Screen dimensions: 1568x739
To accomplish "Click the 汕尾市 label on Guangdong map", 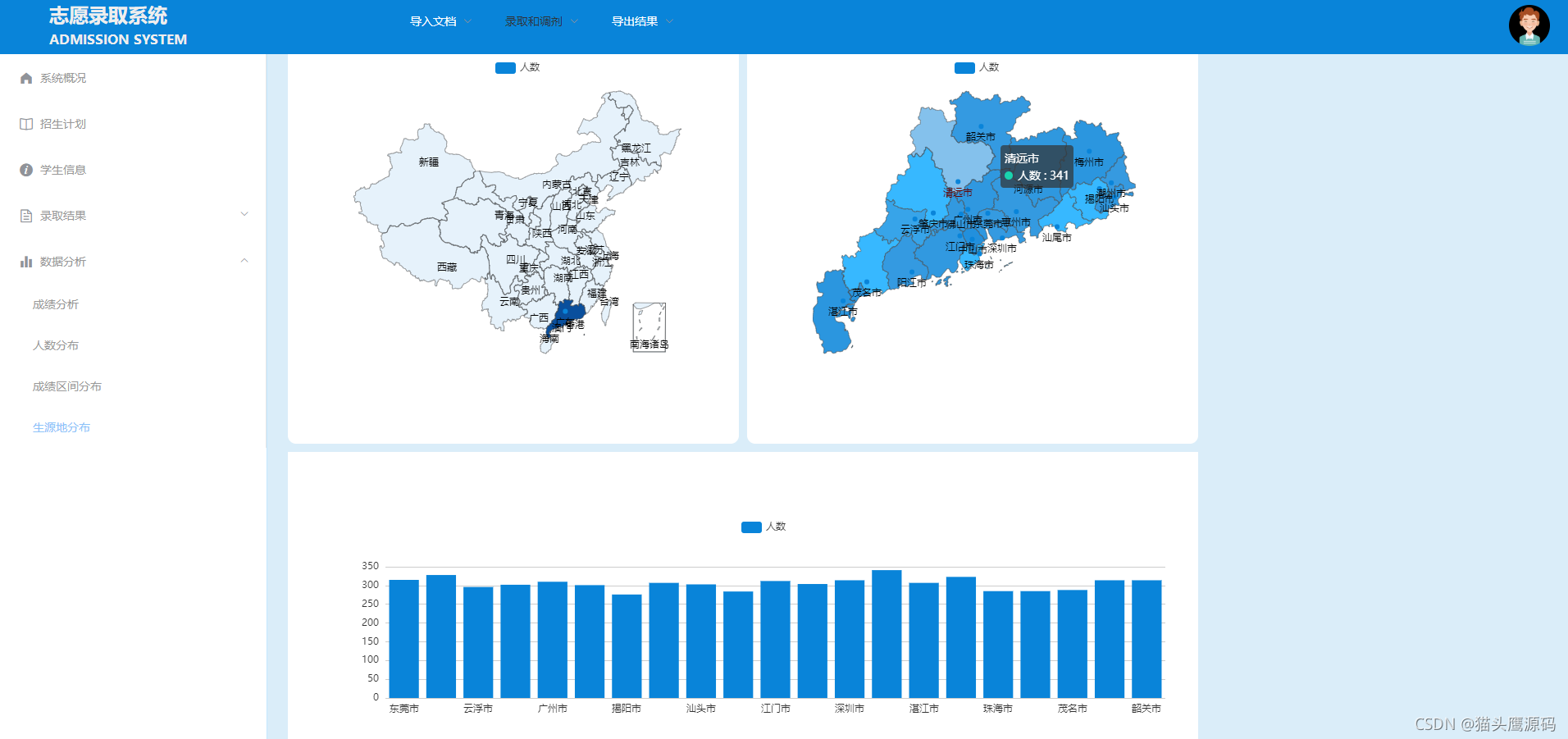I will coord(1057,238).
